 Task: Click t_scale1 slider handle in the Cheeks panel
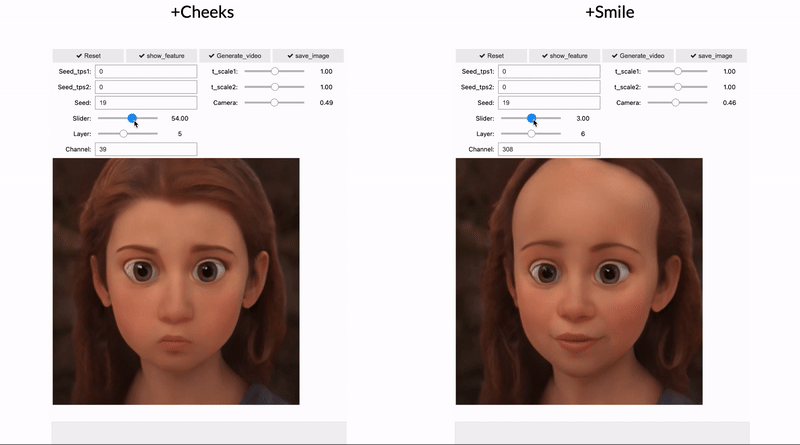click(x=274, y=71)
